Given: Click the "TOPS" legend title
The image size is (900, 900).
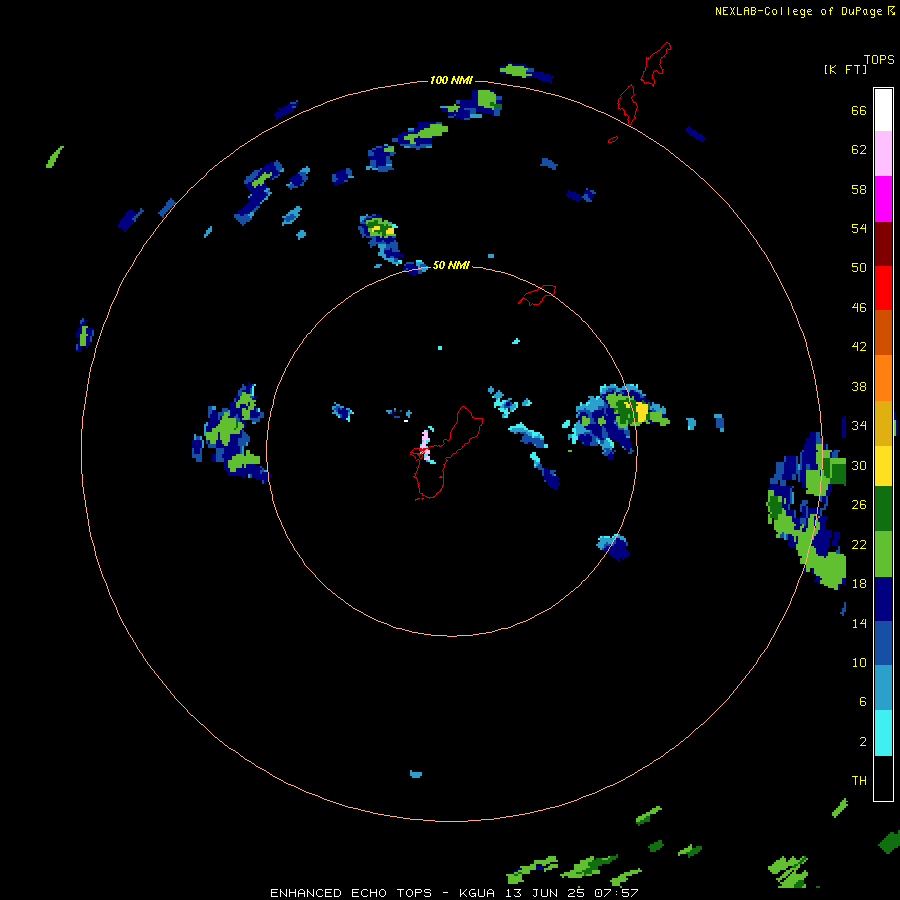Looking at the screenshot, I should tap(879, 59).
